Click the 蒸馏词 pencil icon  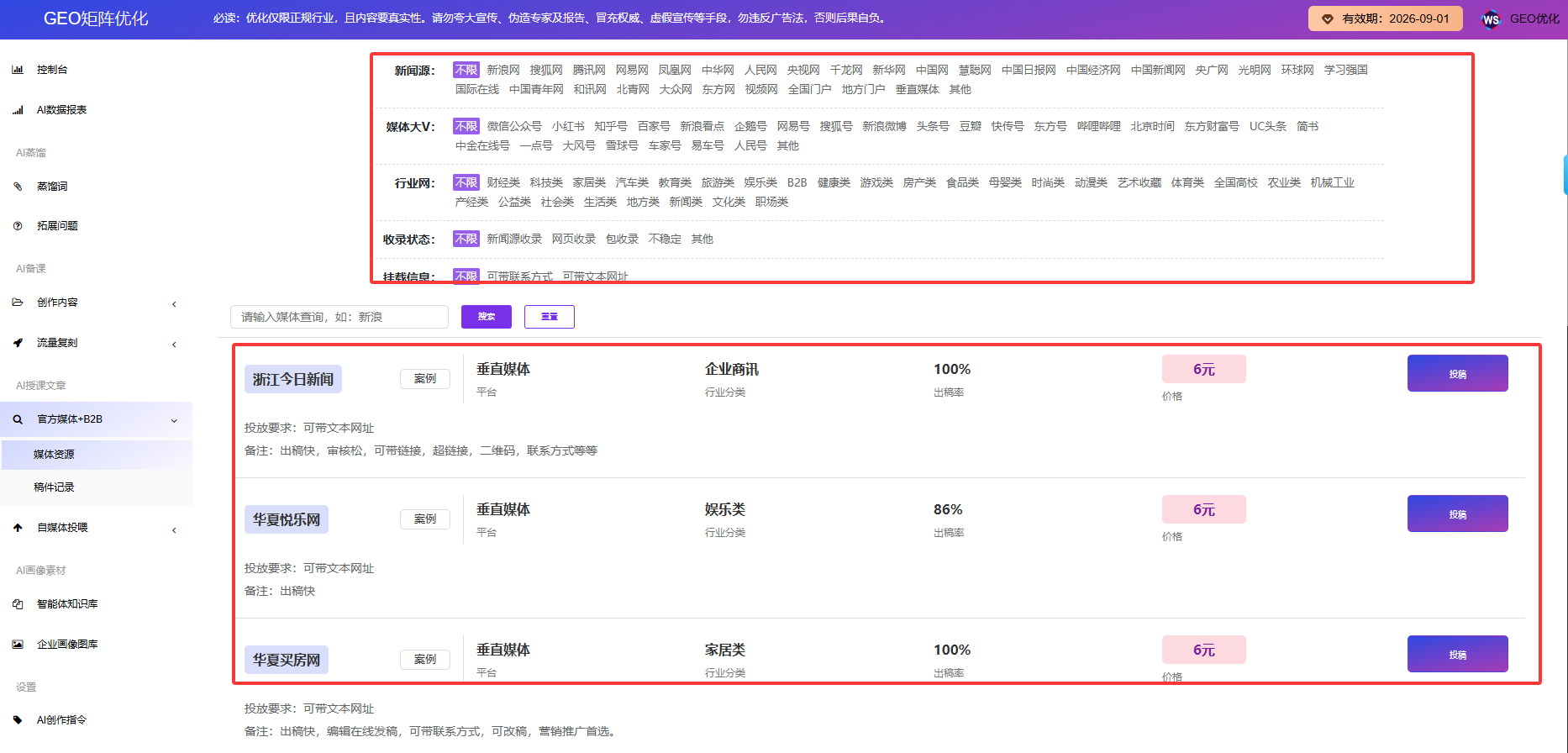(18, 187)
